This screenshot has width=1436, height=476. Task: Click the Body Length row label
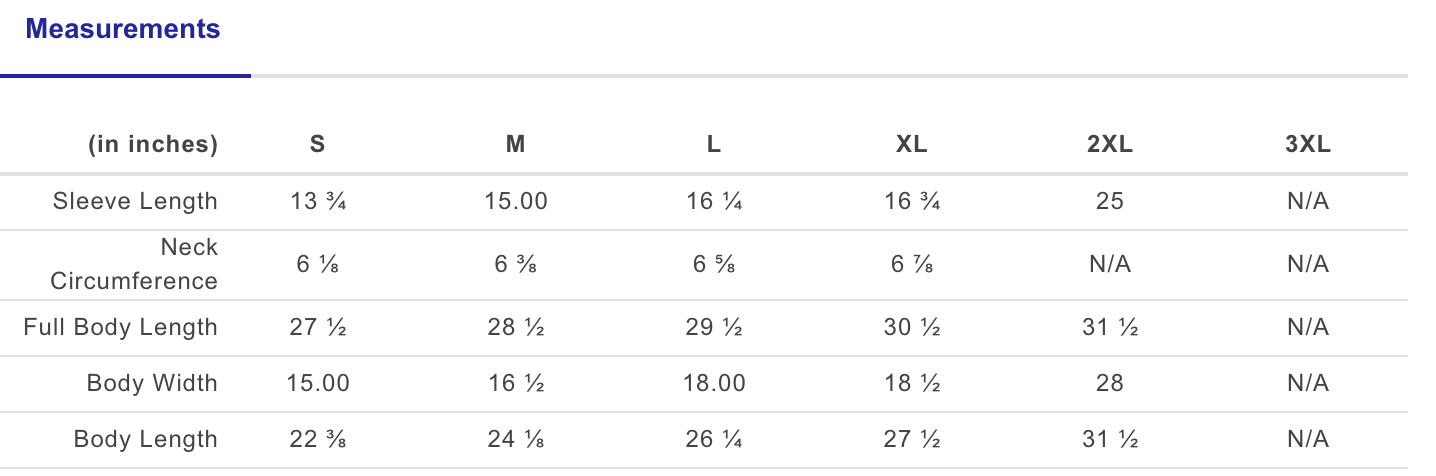pos(146,439)
